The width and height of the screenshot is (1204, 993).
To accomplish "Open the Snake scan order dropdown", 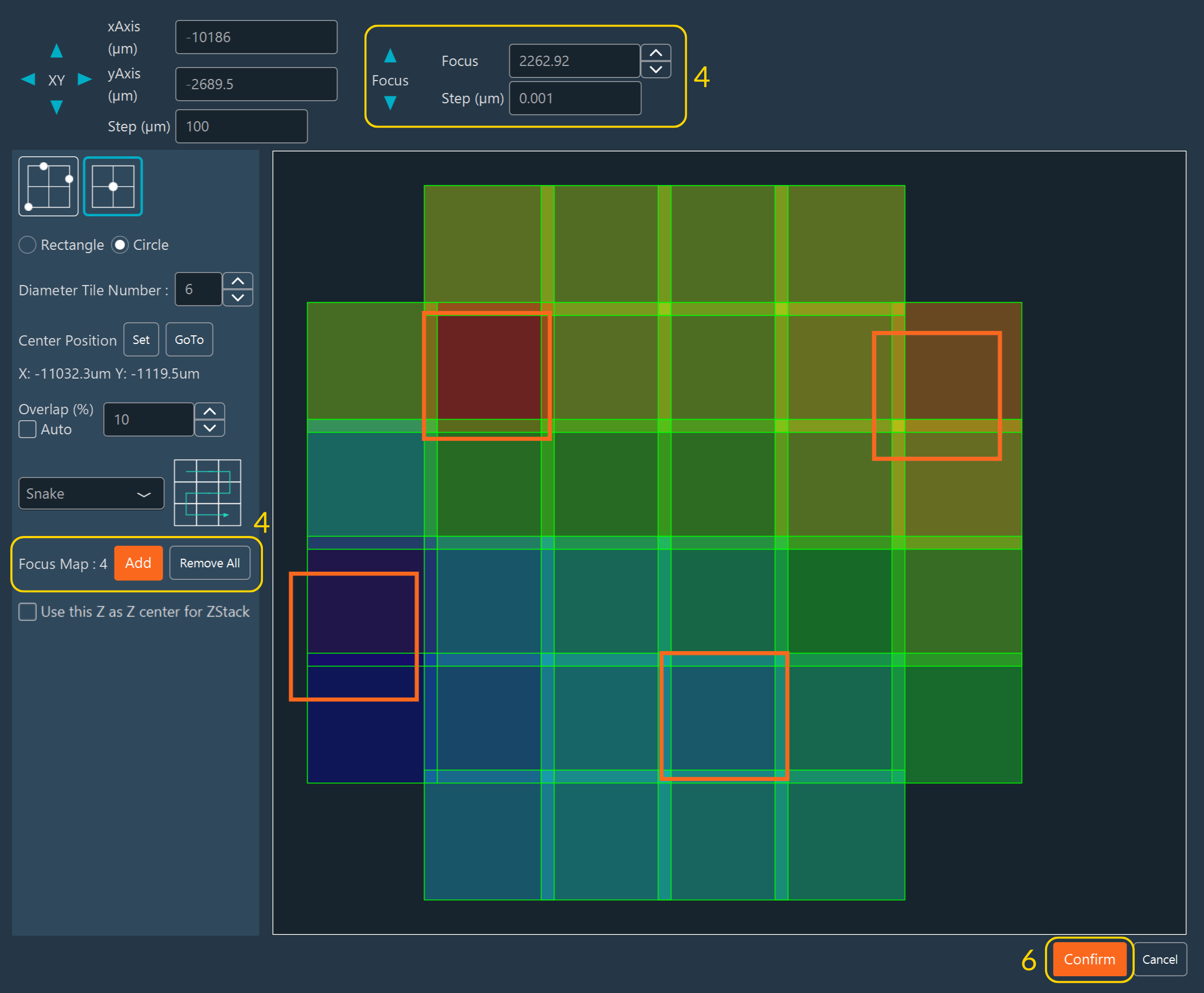I will click(x=91, y=493).
